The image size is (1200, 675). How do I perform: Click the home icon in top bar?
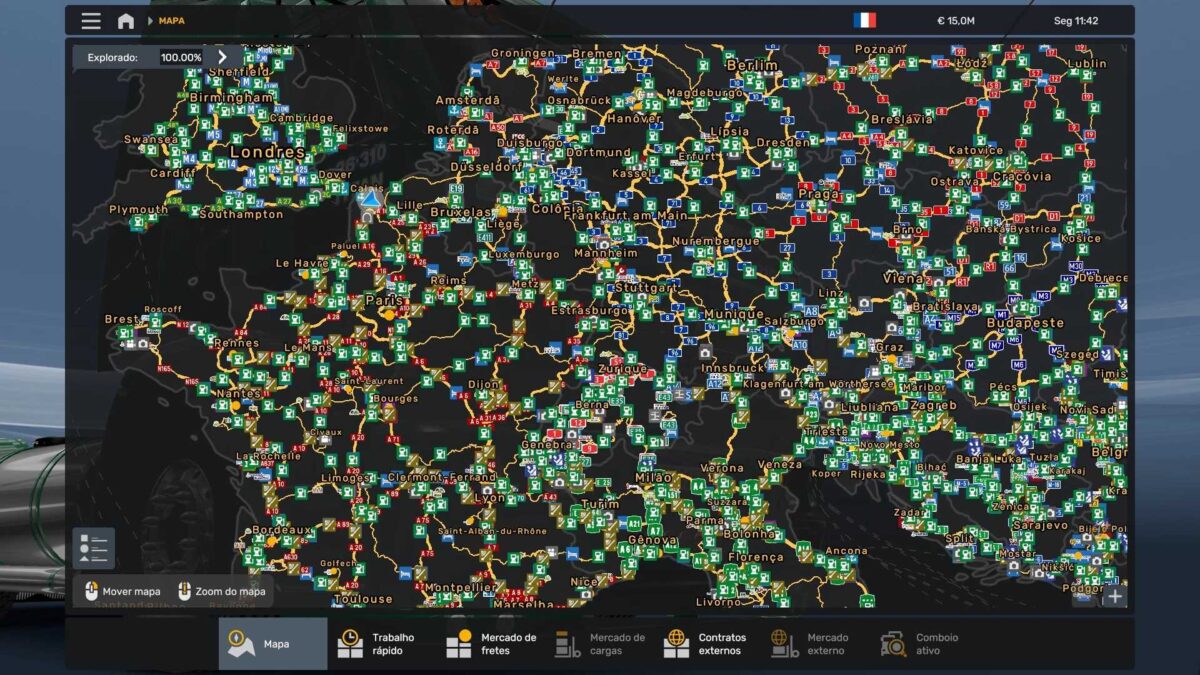pyautogui.click(x=126, y=21)
